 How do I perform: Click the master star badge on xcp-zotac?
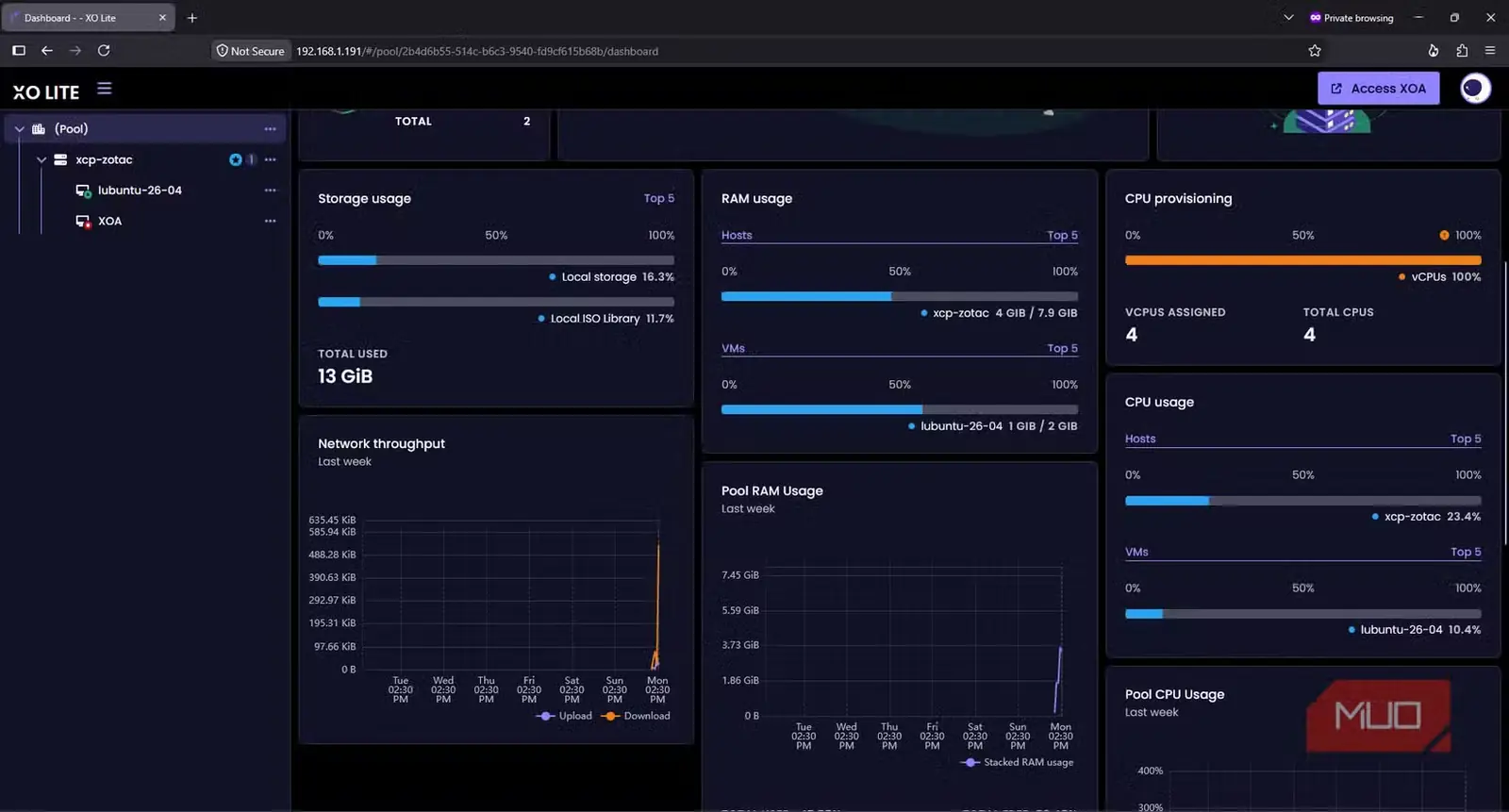(235, 160)
